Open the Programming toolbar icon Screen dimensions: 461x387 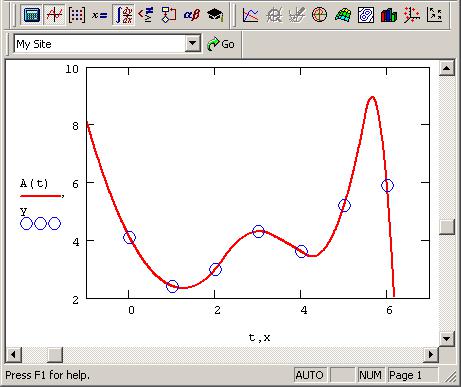tap(169, 14)
